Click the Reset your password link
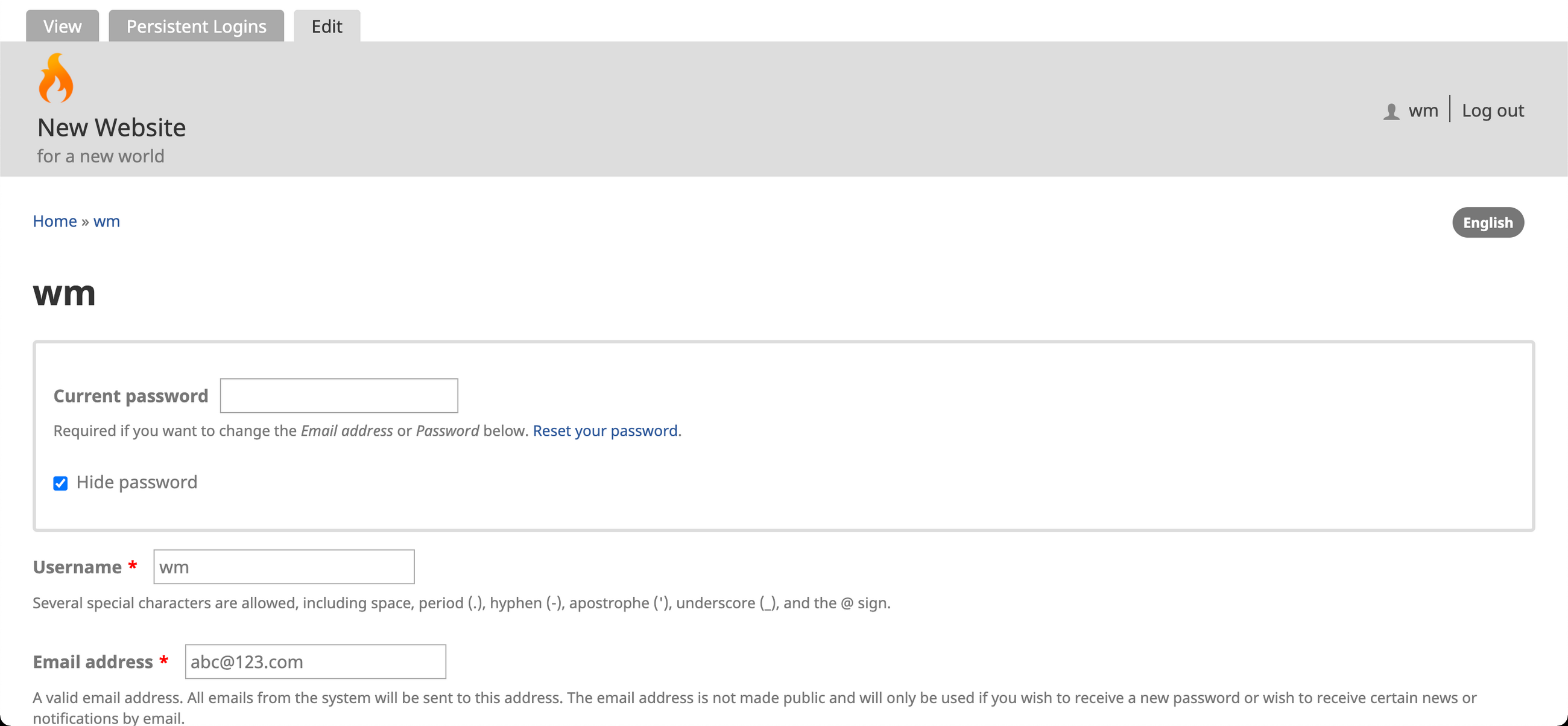 (x=605, y=431)
